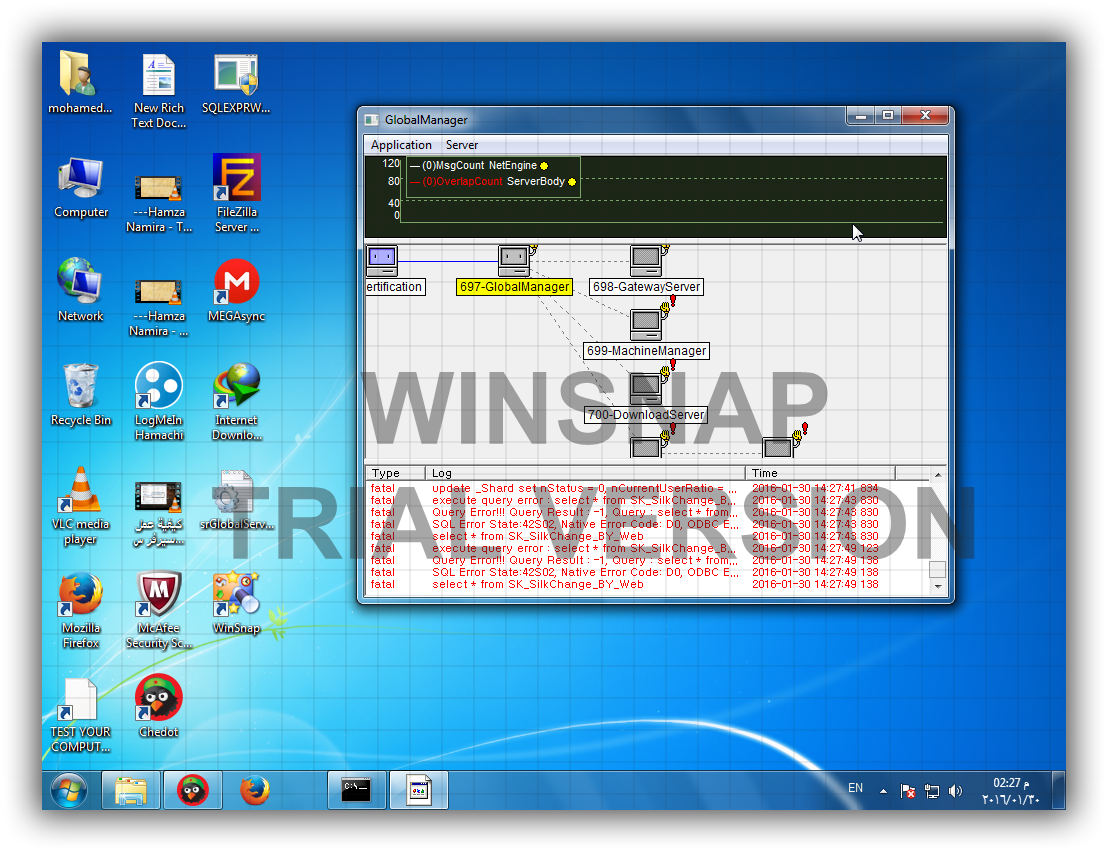Click the GlobalManager taskbar button
The height and width of the screenshot is (852, 1108).
coord(419,790)
